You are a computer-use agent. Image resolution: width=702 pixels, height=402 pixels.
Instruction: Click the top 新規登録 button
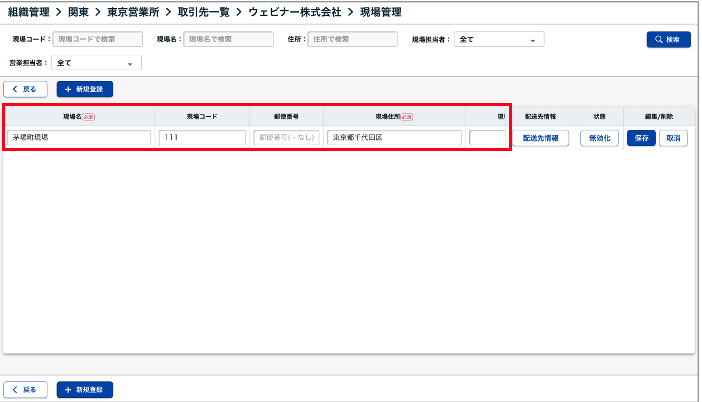[85, 89]
